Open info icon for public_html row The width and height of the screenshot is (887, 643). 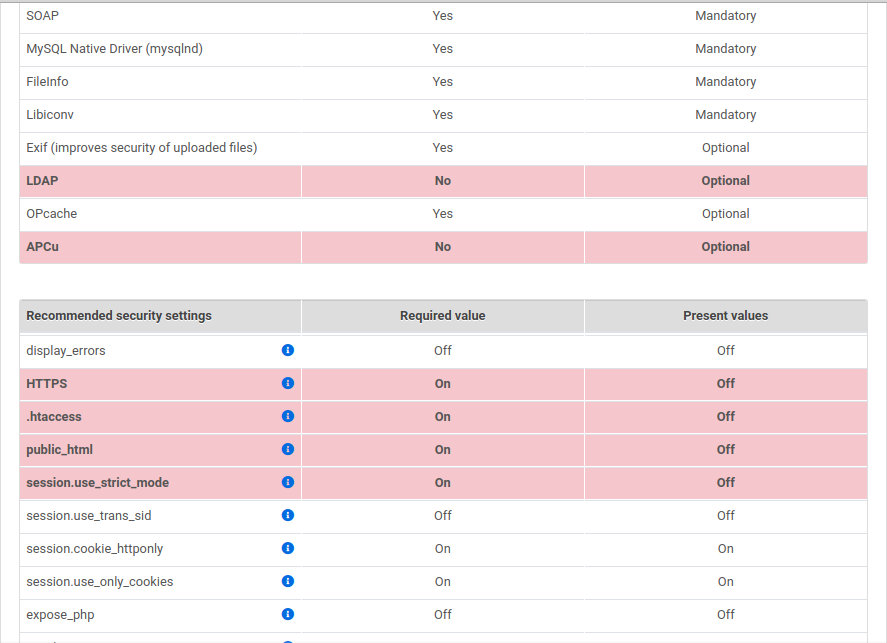point(288,449)
